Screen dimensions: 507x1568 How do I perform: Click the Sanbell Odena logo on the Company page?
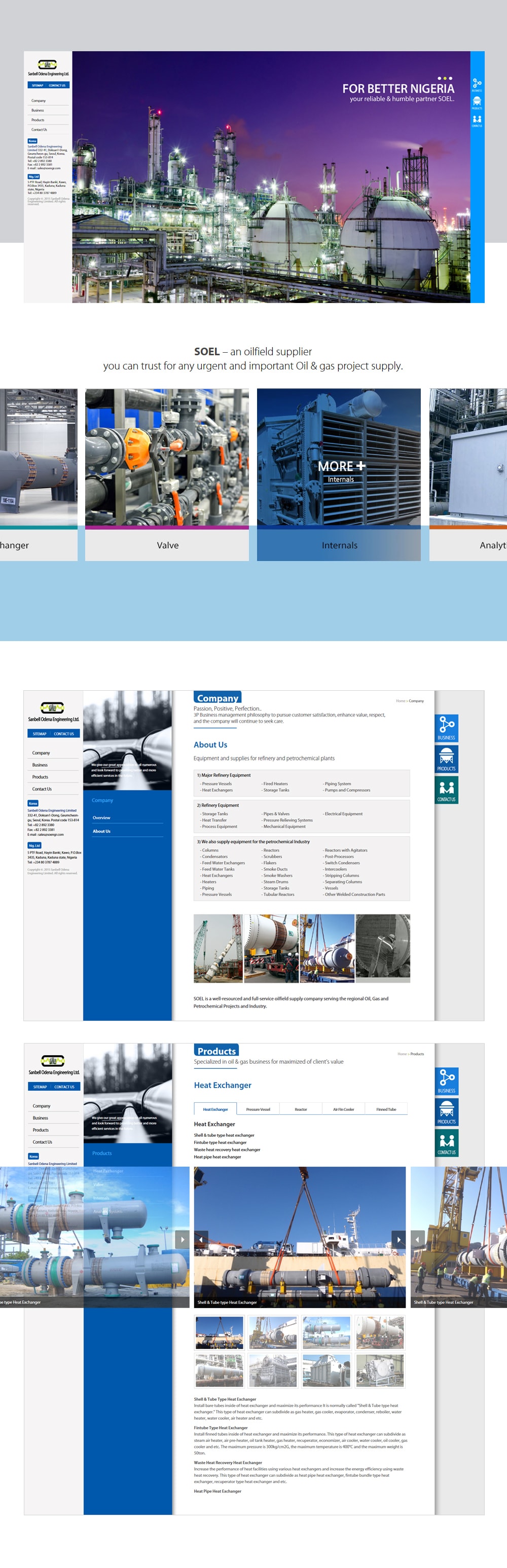coord(53,712)
